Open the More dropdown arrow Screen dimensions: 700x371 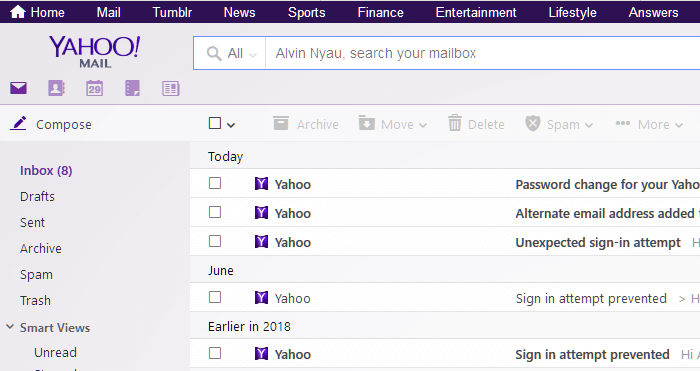(x=679, y=125)
